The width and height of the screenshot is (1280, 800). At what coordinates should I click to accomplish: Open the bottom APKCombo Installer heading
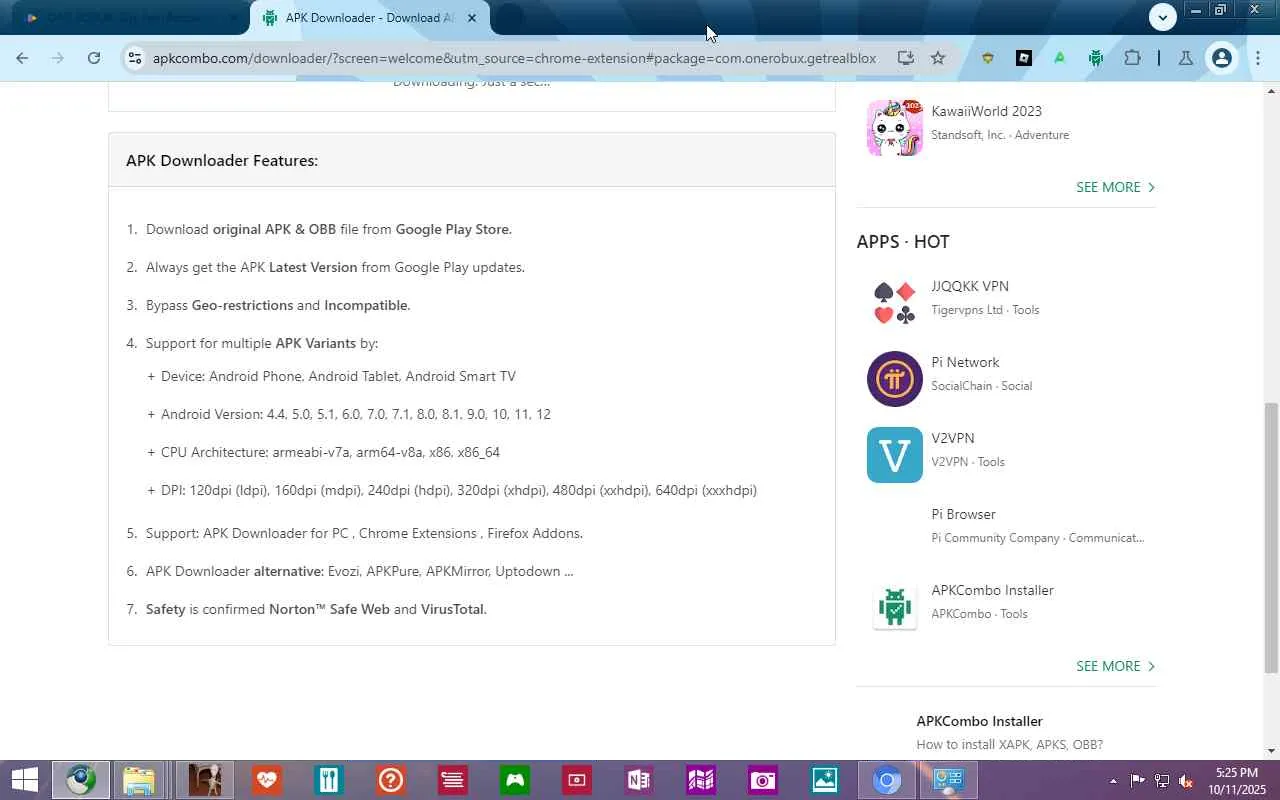click(x=979, y=721)
